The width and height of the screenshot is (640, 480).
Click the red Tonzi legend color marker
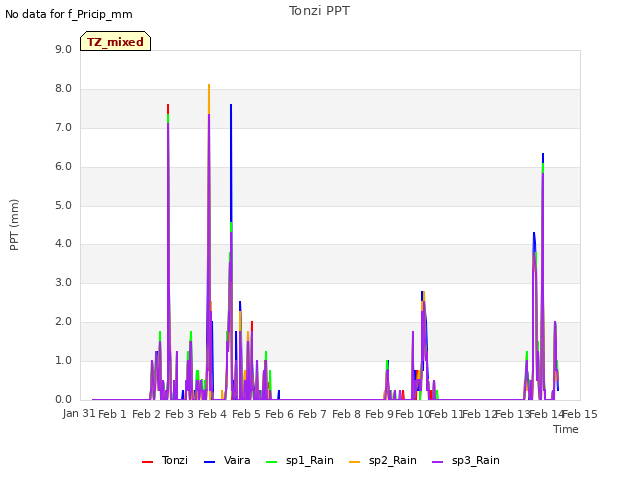tap(147, 462)
